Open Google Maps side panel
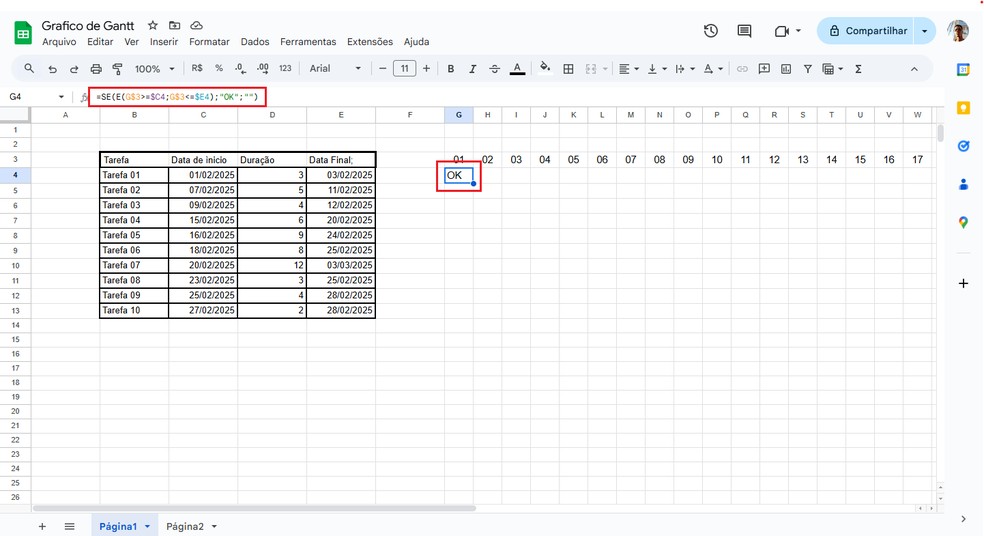 [x=963, y=223]
